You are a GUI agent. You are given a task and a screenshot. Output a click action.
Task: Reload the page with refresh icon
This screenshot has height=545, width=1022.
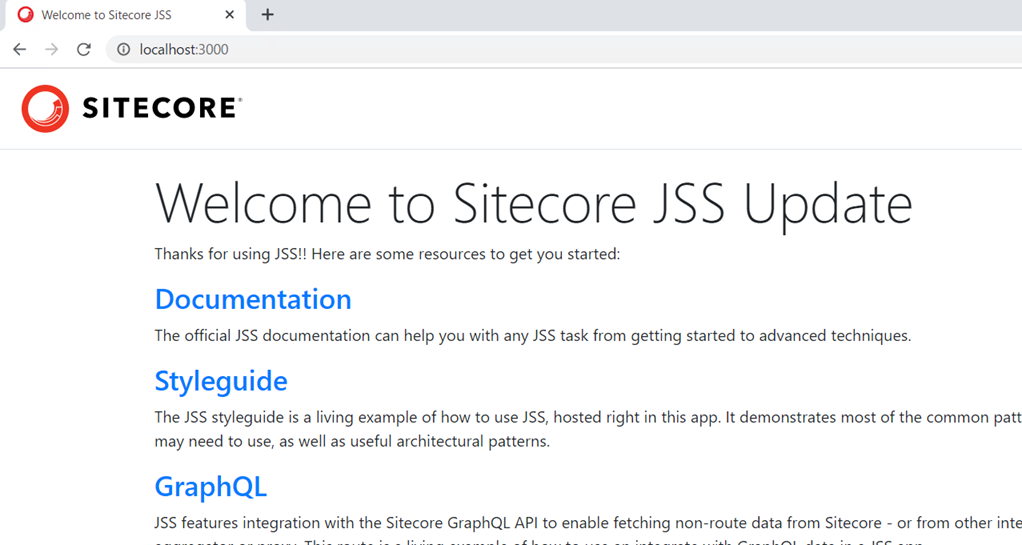tap(83, 50)
